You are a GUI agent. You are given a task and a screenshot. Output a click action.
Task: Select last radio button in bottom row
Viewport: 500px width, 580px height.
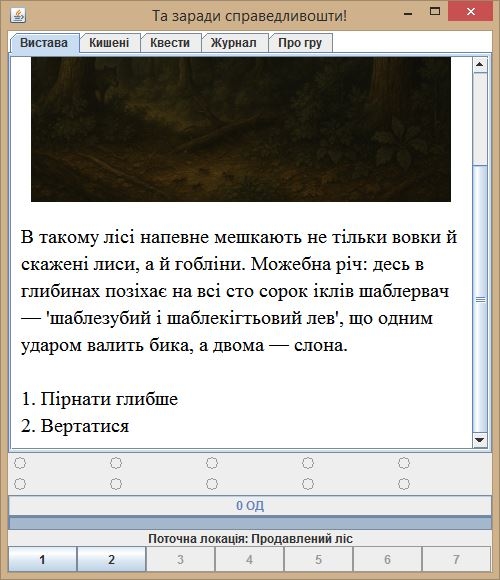(404, 484)
